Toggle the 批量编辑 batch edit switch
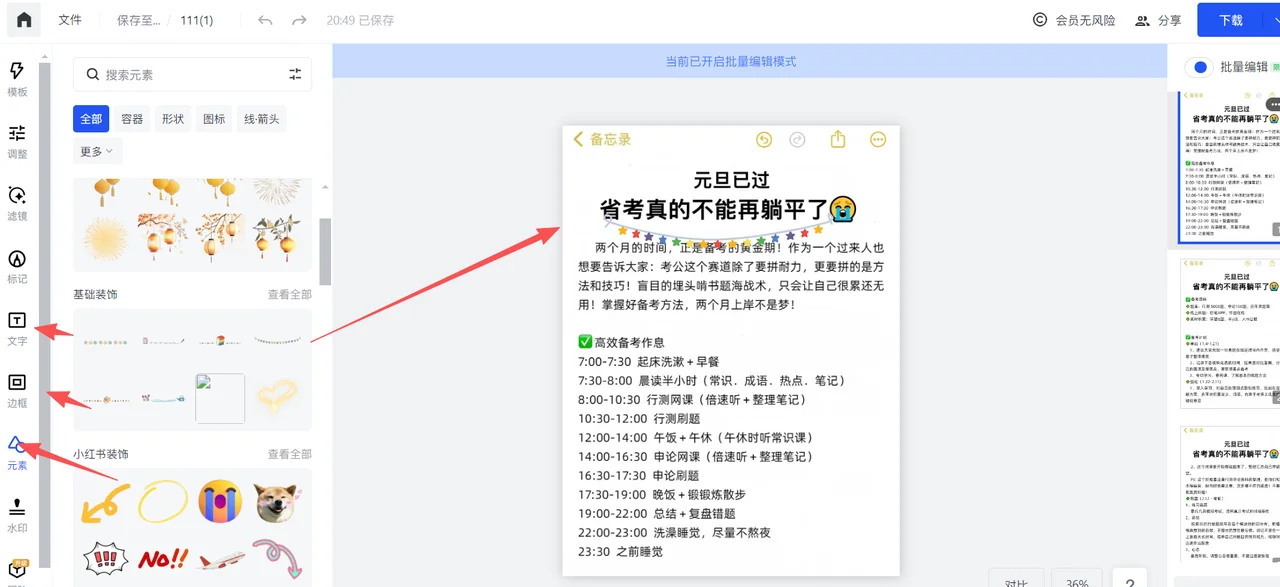This screenshot has width=1280, height=587. click(1200, 67)
